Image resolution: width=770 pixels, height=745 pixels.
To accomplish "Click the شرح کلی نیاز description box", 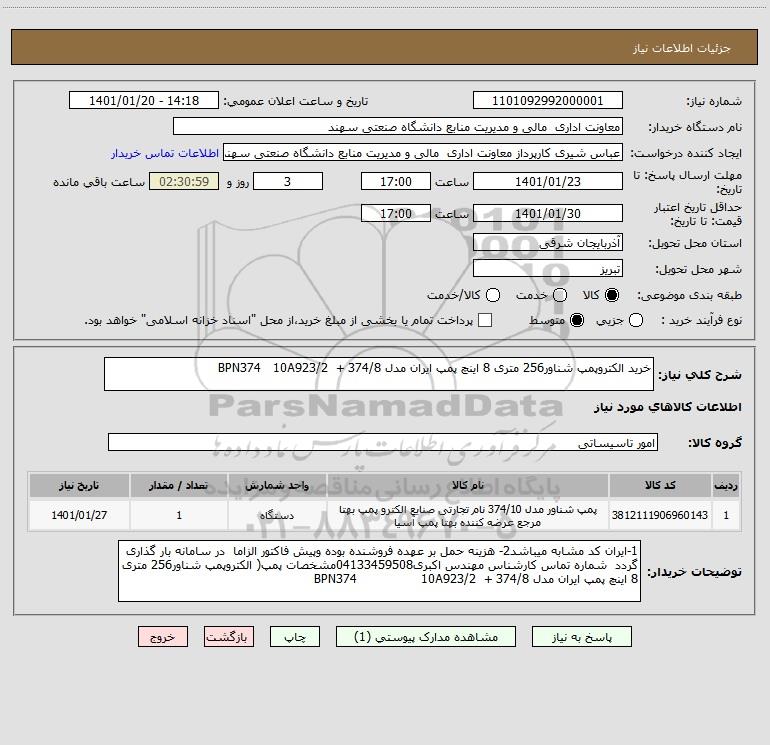I will point(379,374).
